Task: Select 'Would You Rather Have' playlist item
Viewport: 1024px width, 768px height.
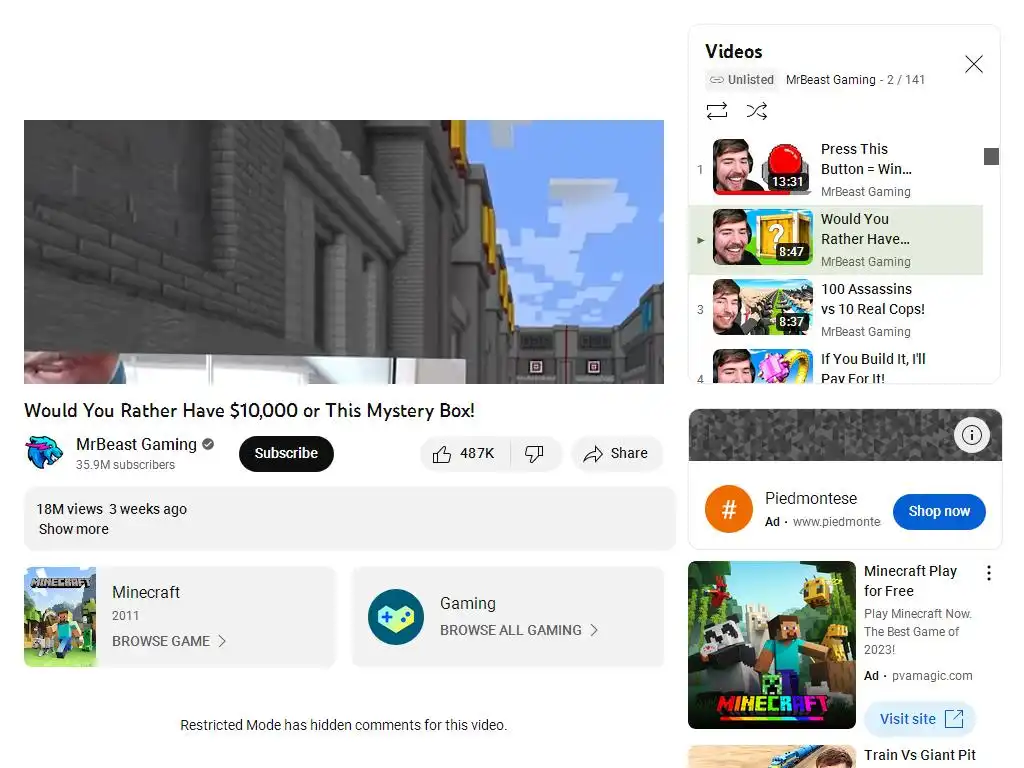Action: point(836,240)
